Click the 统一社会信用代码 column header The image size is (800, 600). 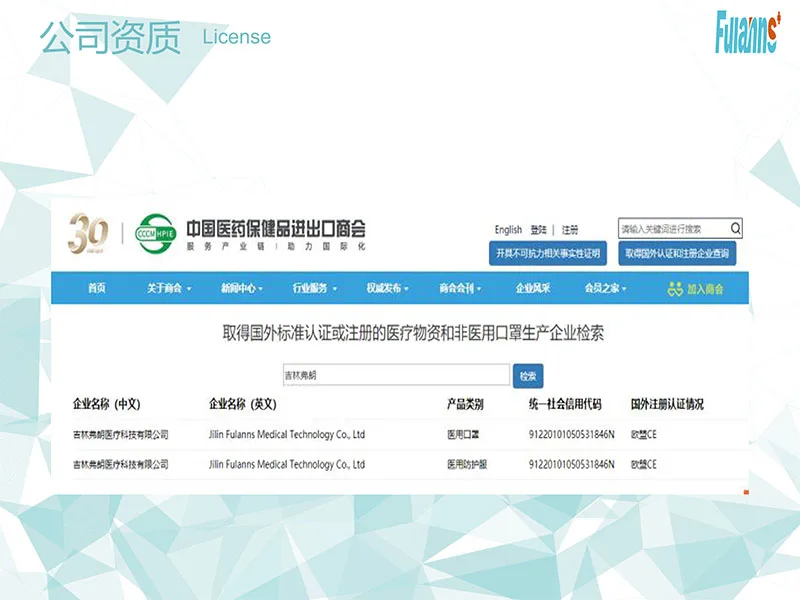[x=565, y=404]
